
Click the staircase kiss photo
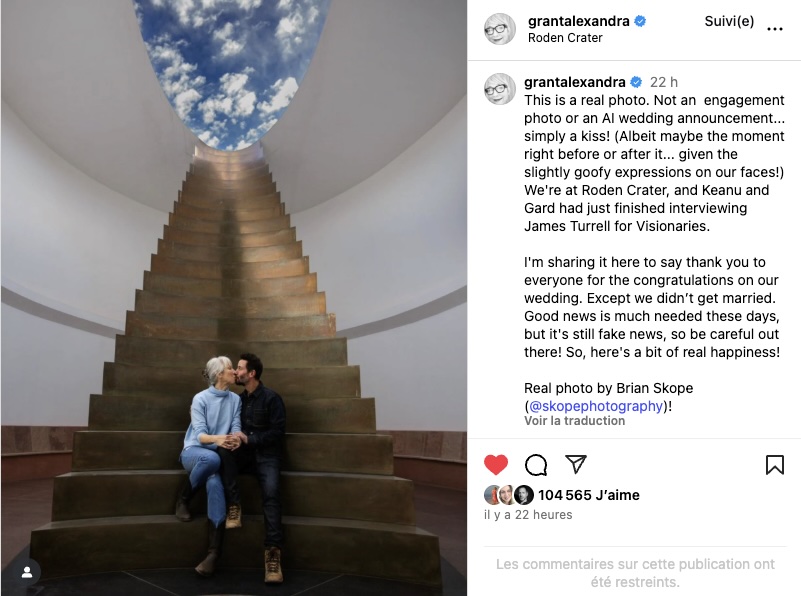coord(234,298)
